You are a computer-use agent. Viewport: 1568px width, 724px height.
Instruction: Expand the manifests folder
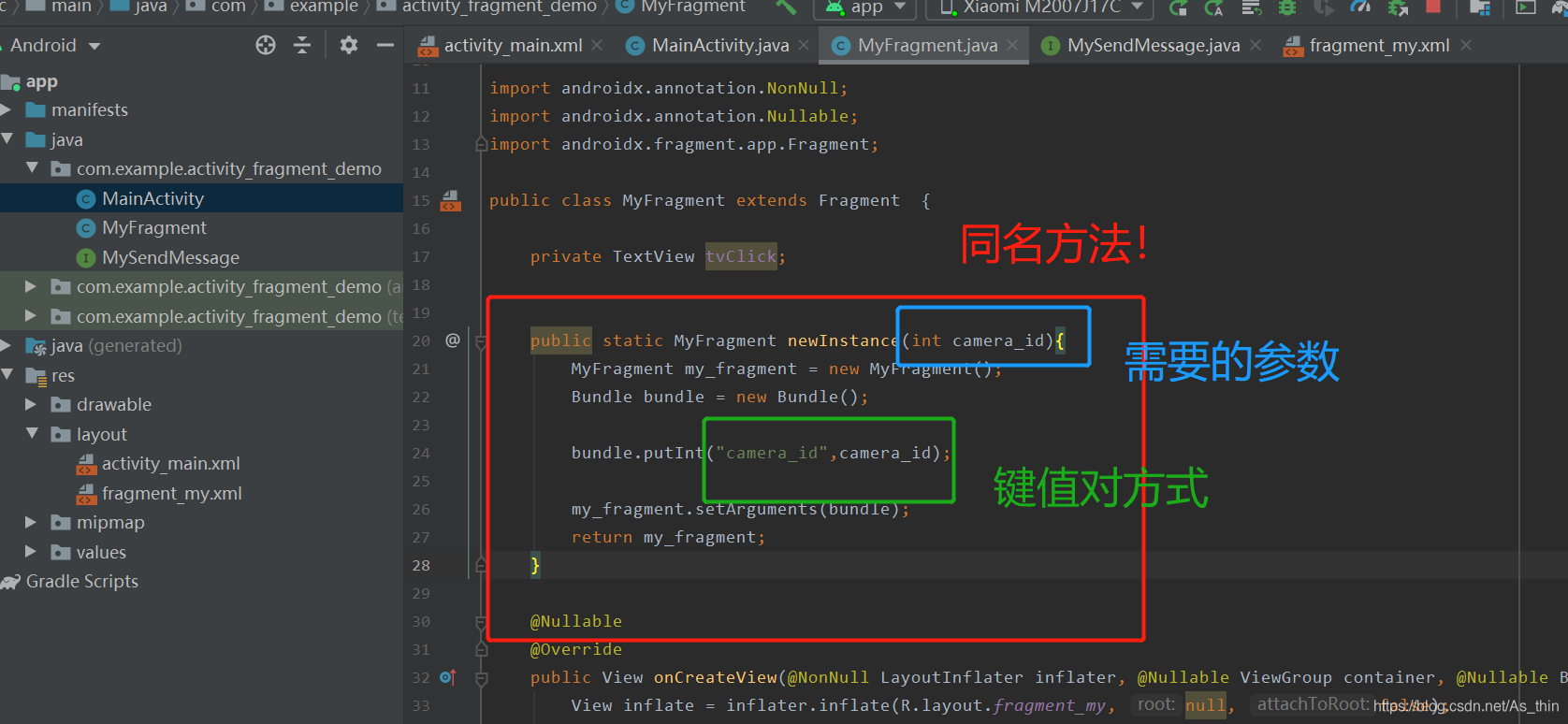coord(7,109)
